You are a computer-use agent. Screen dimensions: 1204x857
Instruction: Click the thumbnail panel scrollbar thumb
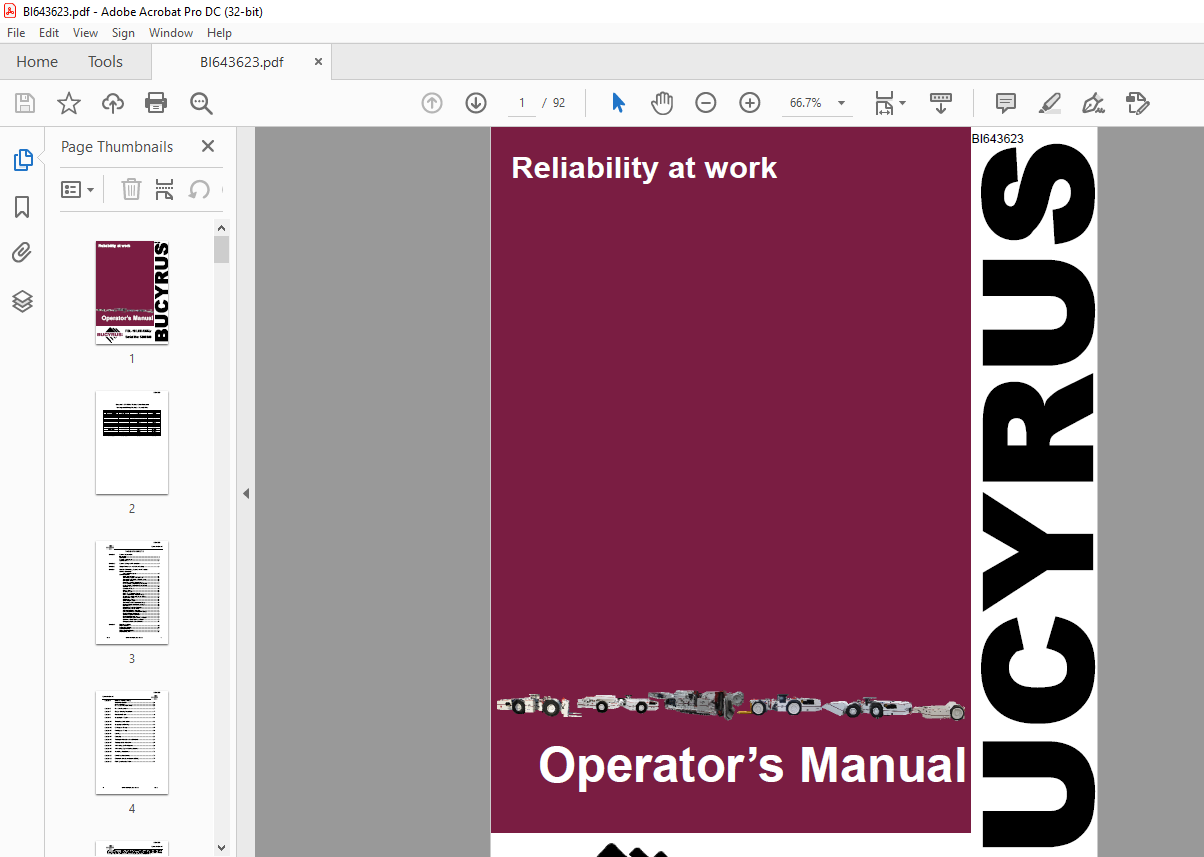click(x=222, y=249)
